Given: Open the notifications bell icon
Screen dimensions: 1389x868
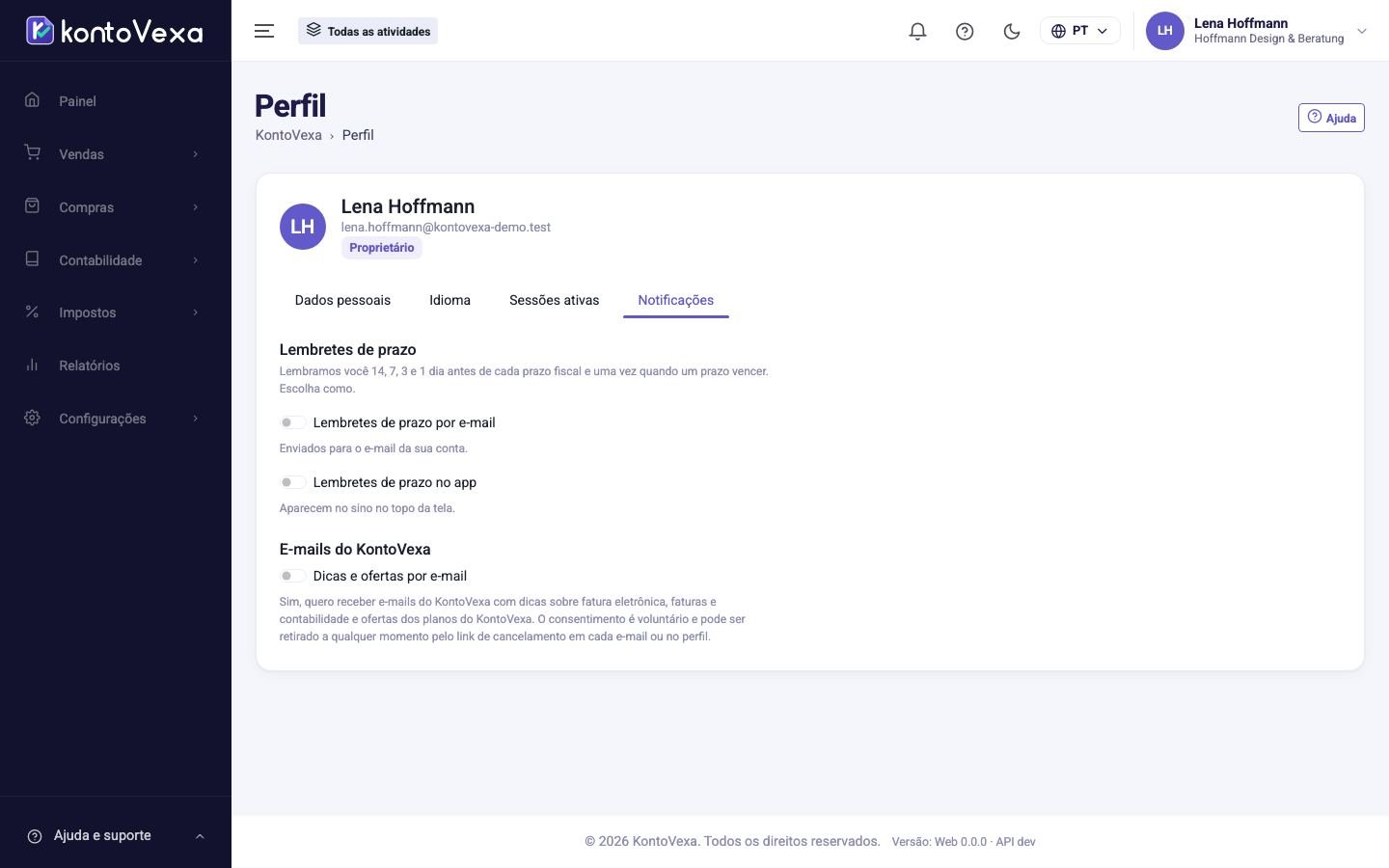Looking at the screenshot, I should click(917, 31).
